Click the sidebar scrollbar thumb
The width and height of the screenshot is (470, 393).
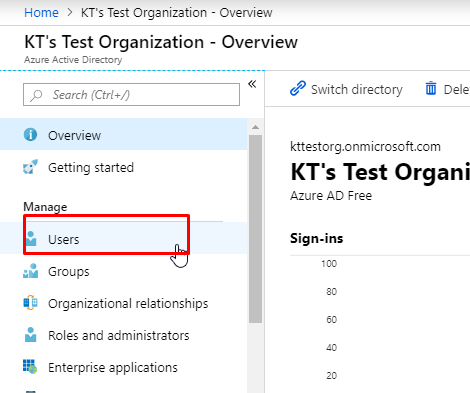(255, 229)
